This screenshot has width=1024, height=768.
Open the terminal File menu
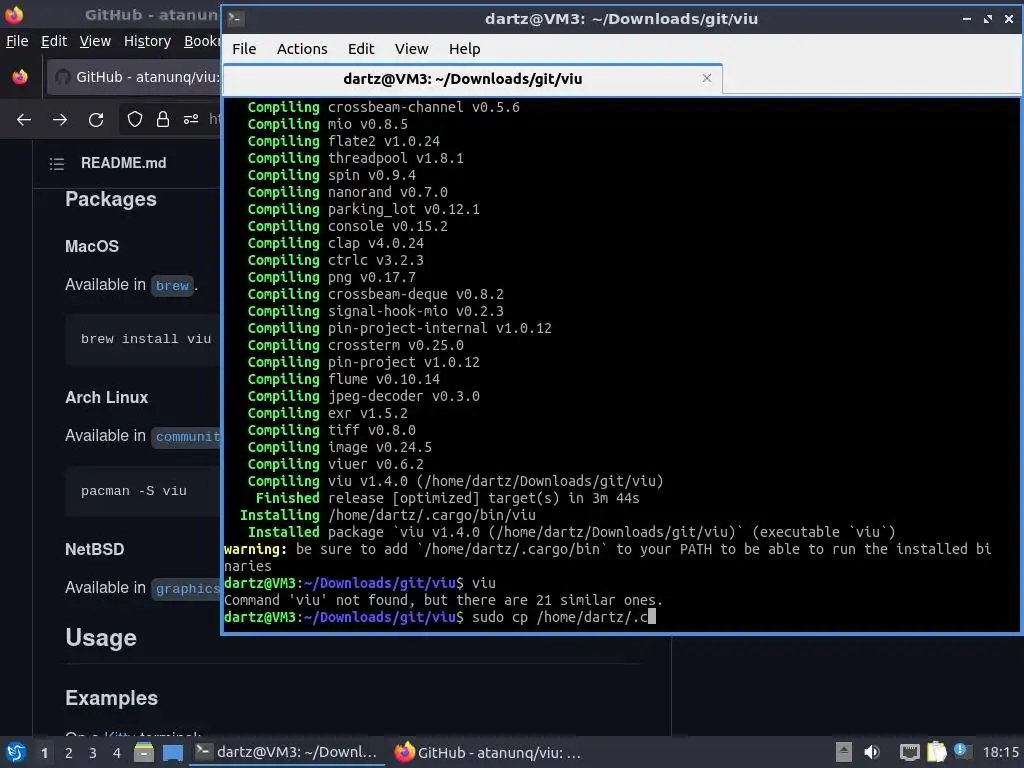[x=244, y=49]
